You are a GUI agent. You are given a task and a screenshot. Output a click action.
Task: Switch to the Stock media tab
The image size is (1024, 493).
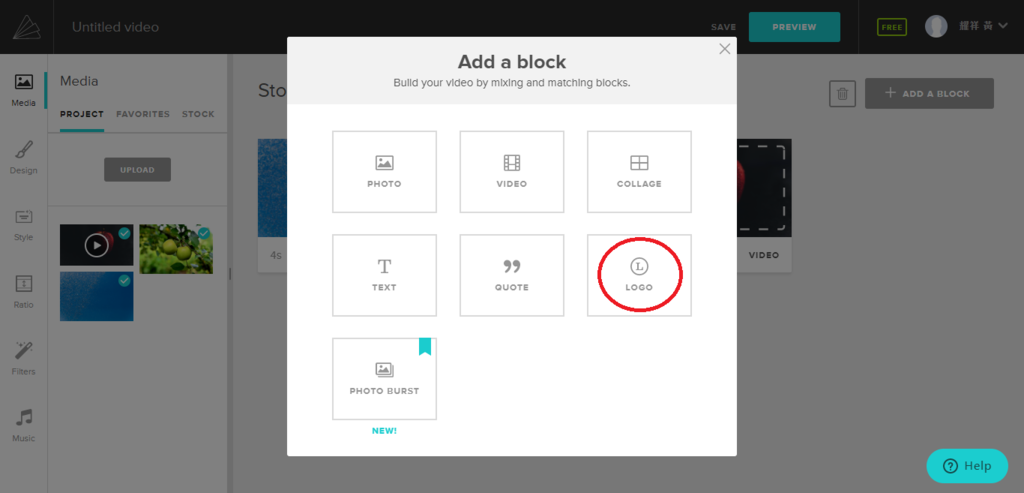click(198, 114)
